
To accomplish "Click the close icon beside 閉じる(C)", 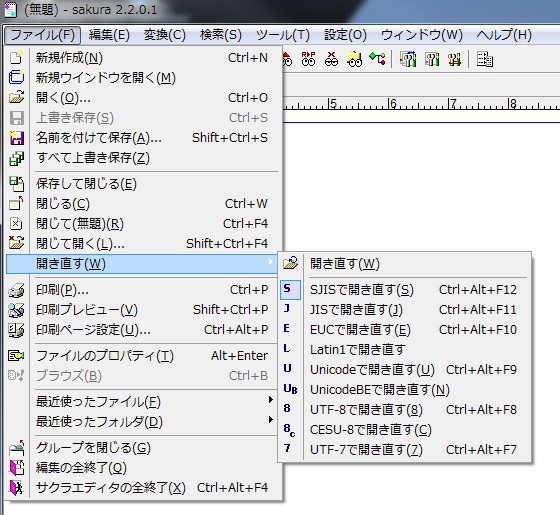I will pyautogui.click(x=16, y=204).
